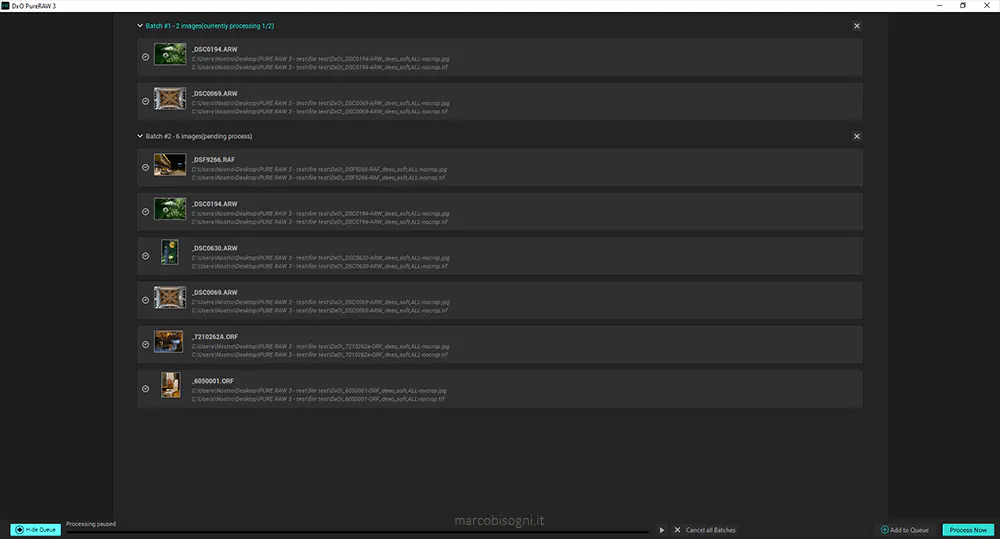This screenshot has height=539, width=1000.
Task: Click the .jpg output path under _6050001.ORF
Action: tap(319, 390)
